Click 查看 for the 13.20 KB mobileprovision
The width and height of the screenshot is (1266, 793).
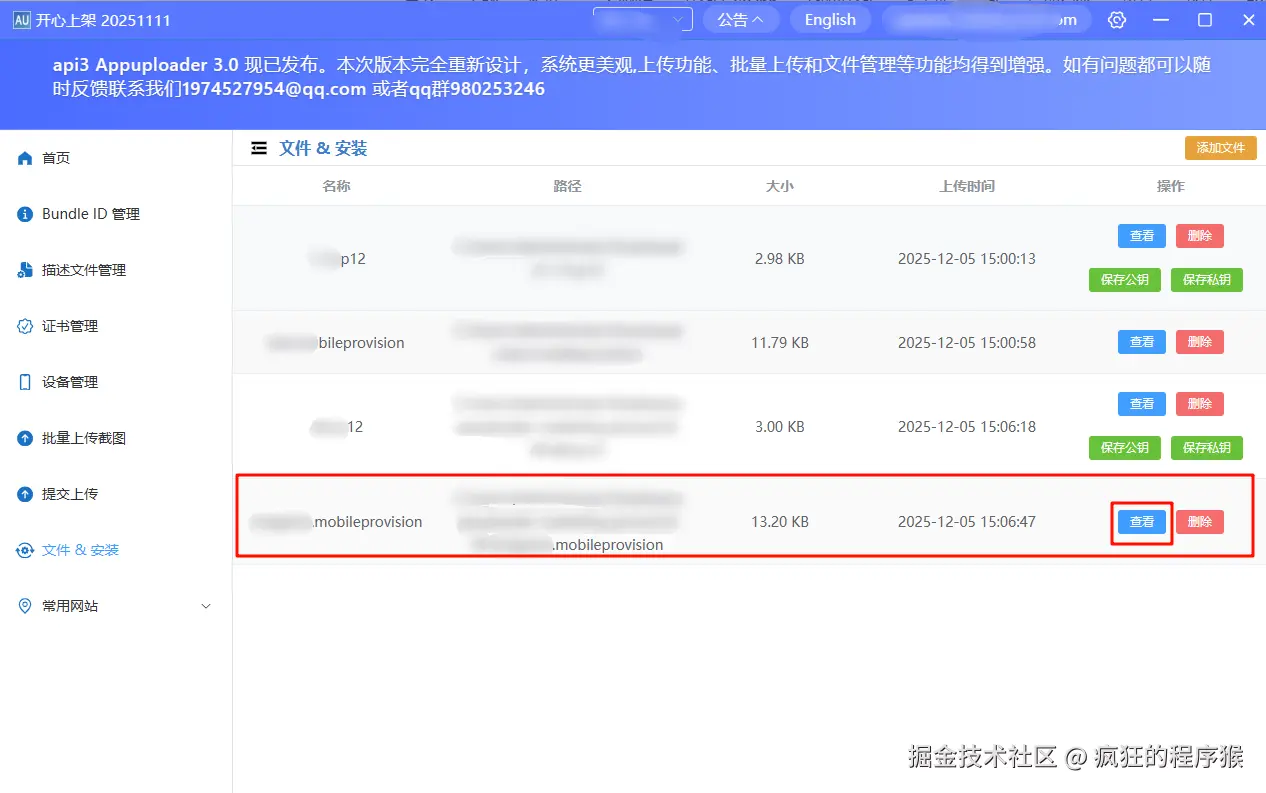point(1142,522)
